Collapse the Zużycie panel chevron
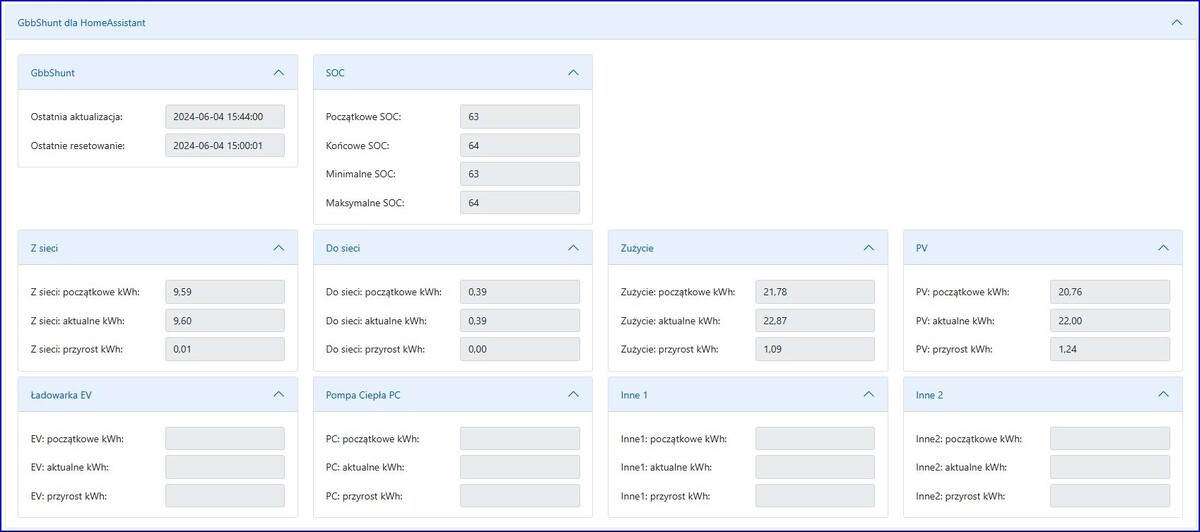This screenshot has height=532, width=1200. [868, 247]
